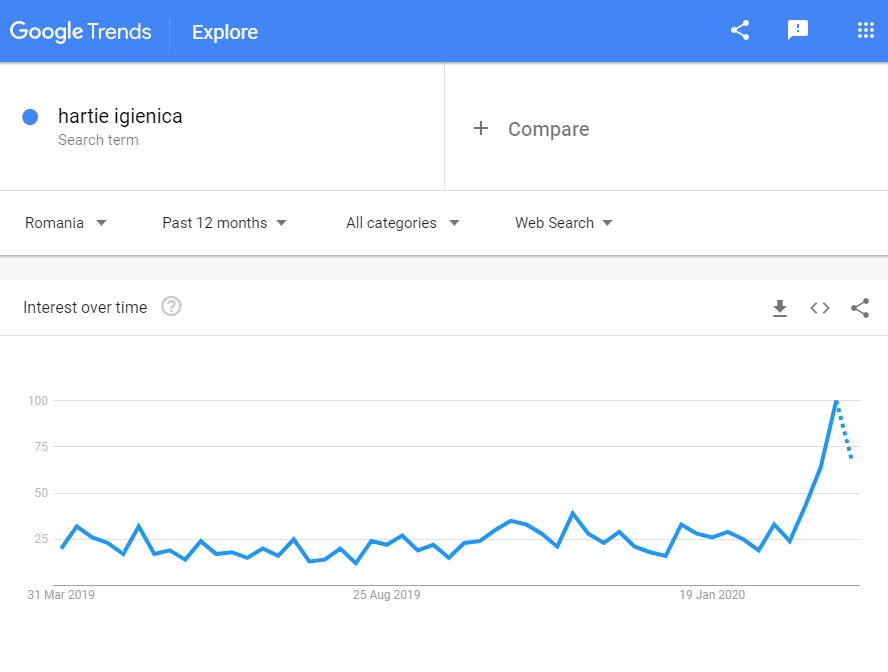Open the Google apps grid icon
888x672 pixels.
click(x=865, y=30)
